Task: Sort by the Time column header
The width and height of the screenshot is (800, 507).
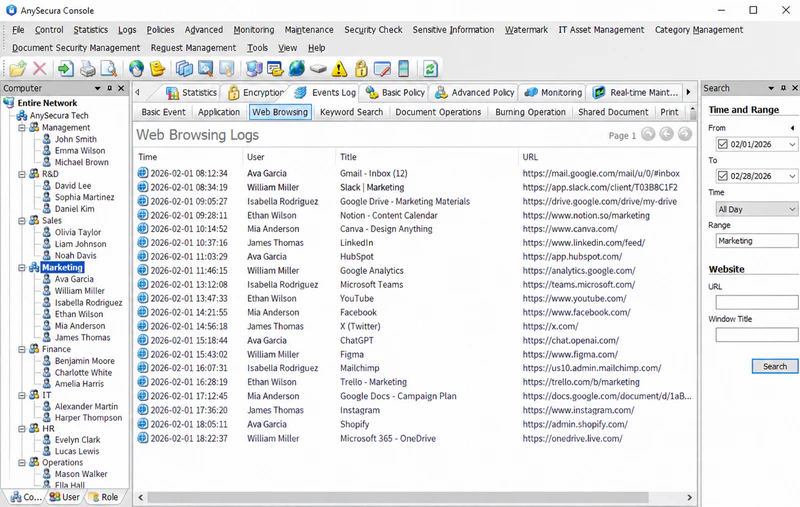Action: point(188,157)
